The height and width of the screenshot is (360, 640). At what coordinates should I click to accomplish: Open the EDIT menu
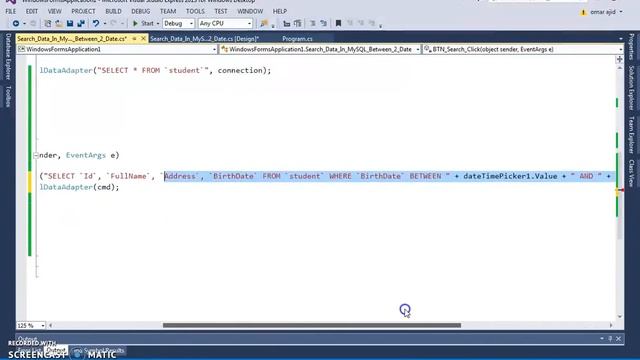(31, 11)
